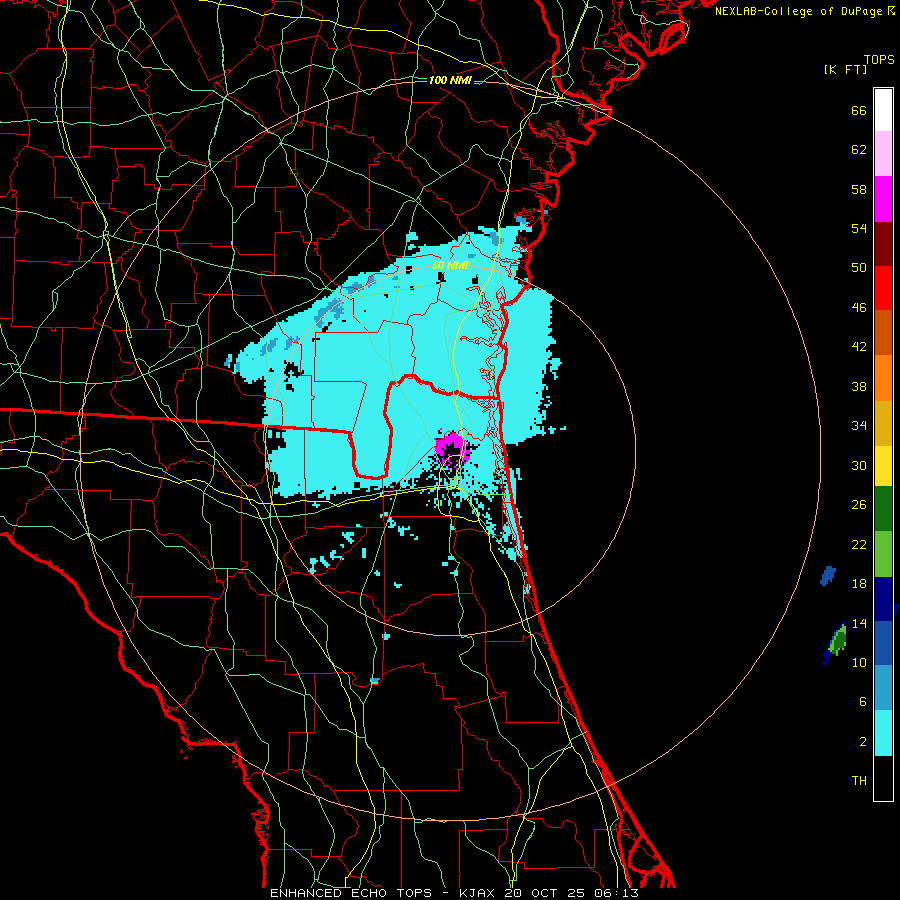Click the legend value 30
Viewport: 900px width, 900px height.
pyautogui.click(x=859, y=465)
